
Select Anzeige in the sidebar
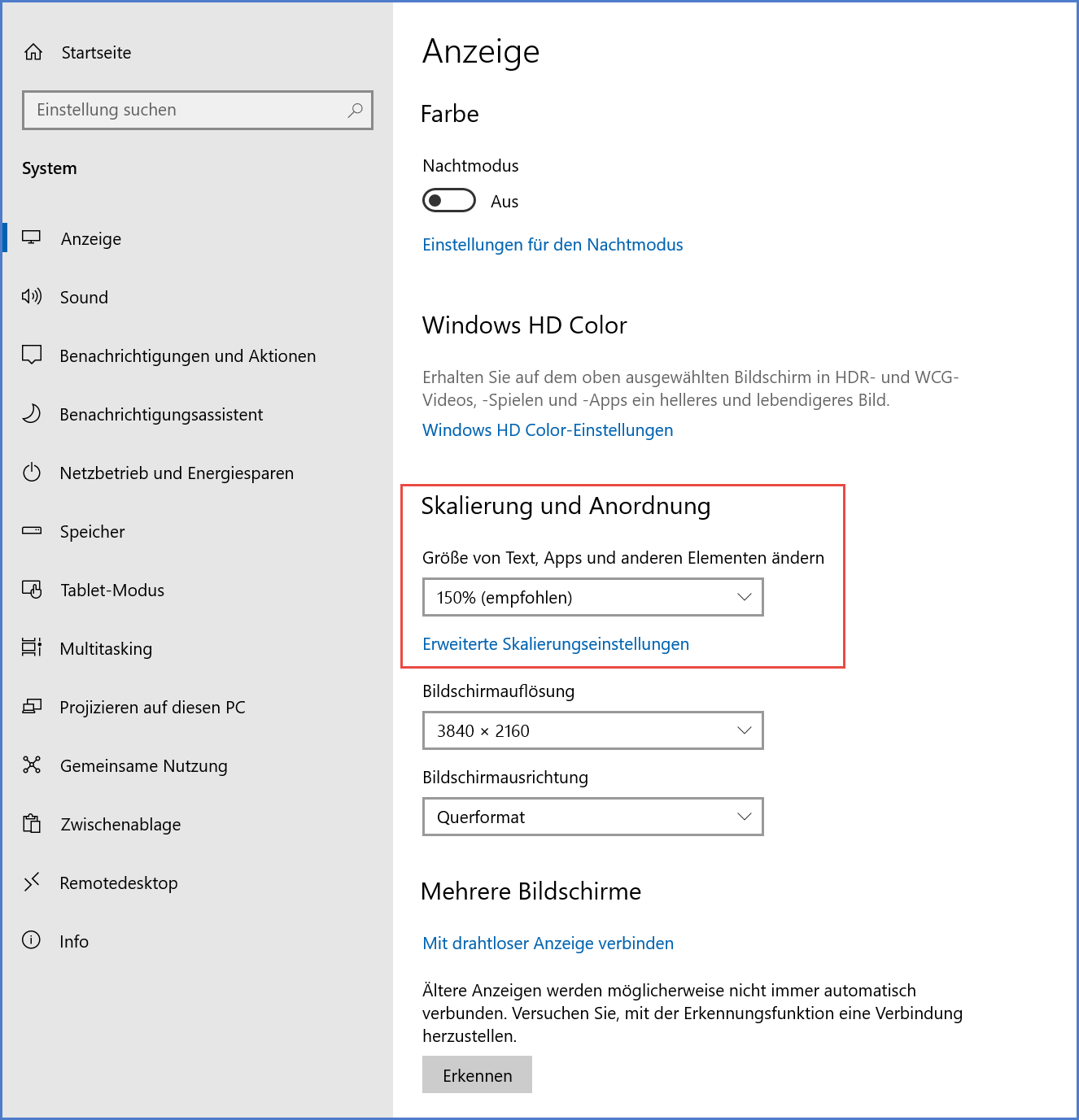[91, 239]
